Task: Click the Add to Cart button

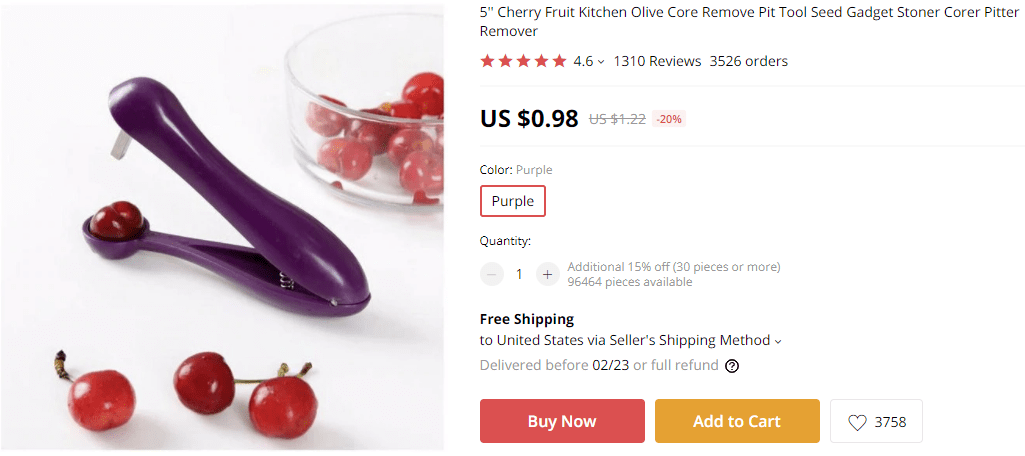Action: pyautogui.click(x=737, y=421)
